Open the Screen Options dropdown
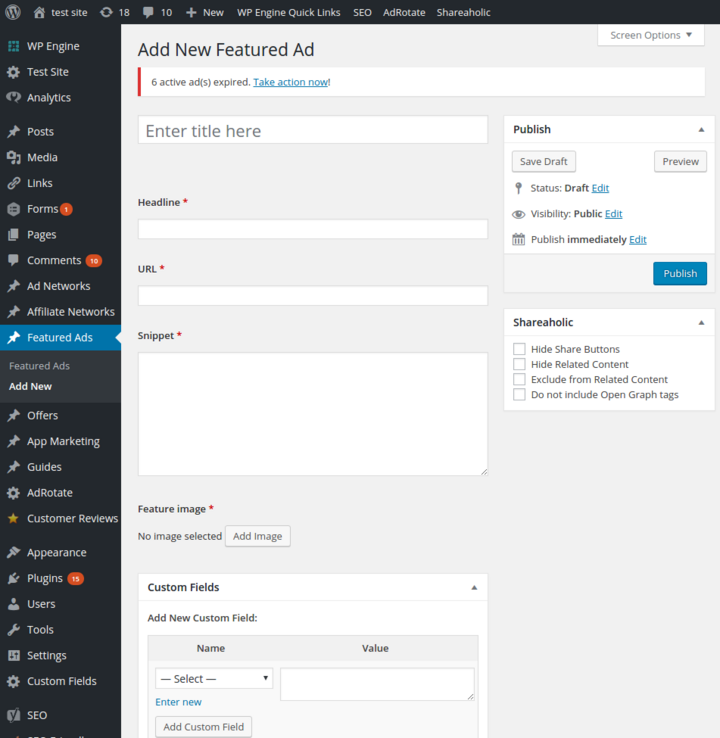Image resolution: width=720 pixels, height=738 pixels. pos(651,35)
